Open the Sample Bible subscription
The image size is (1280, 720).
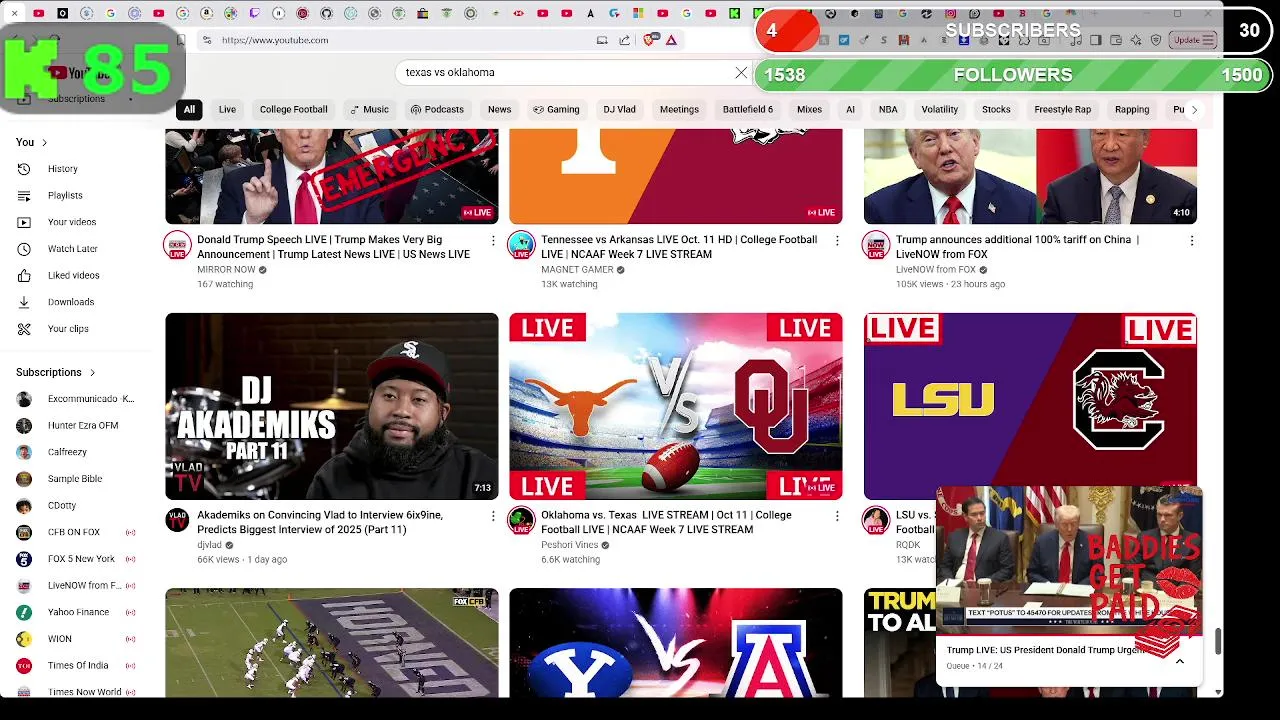click(75, 479)
